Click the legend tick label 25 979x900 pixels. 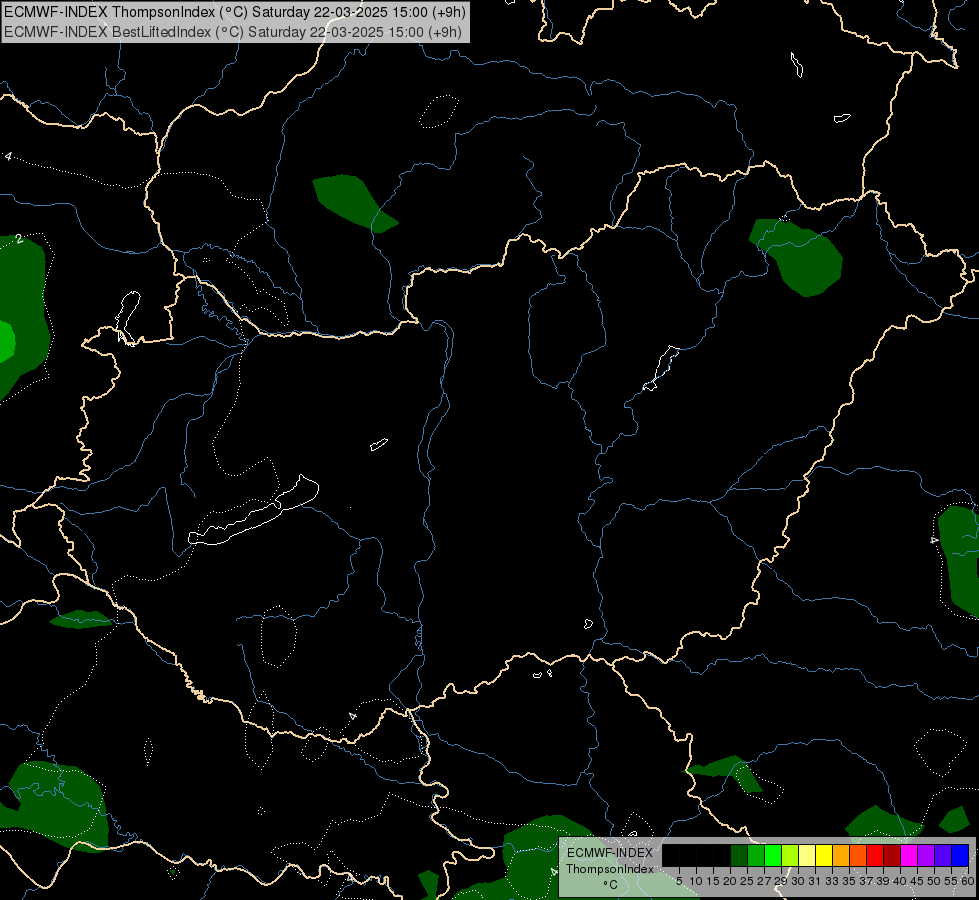[x=747, y=881]
